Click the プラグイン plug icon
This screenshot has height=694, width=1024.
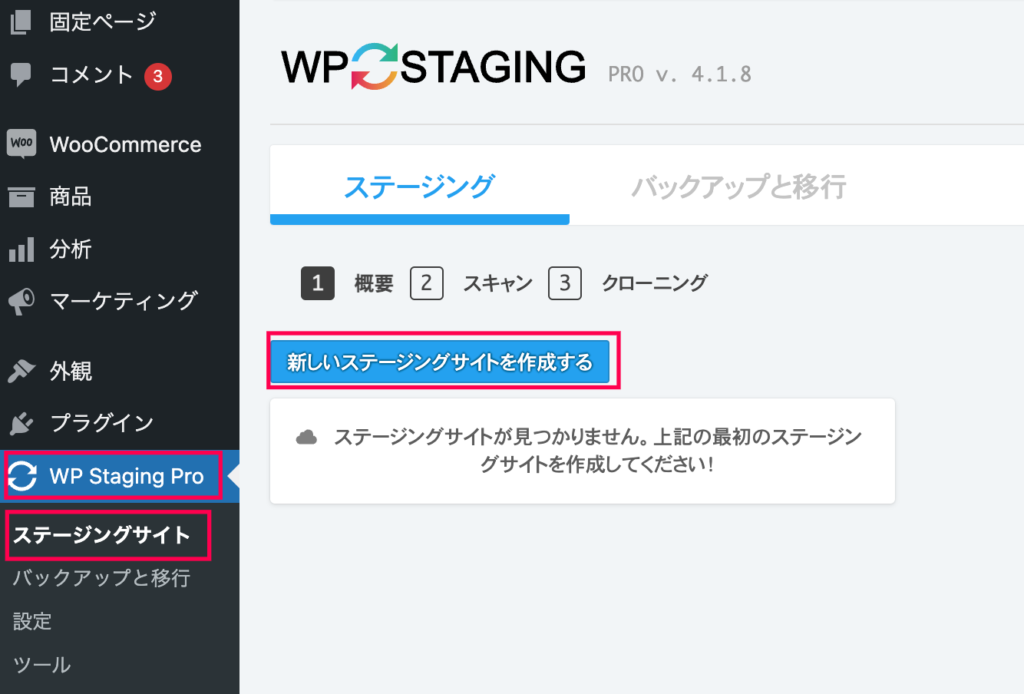point(22,423)
